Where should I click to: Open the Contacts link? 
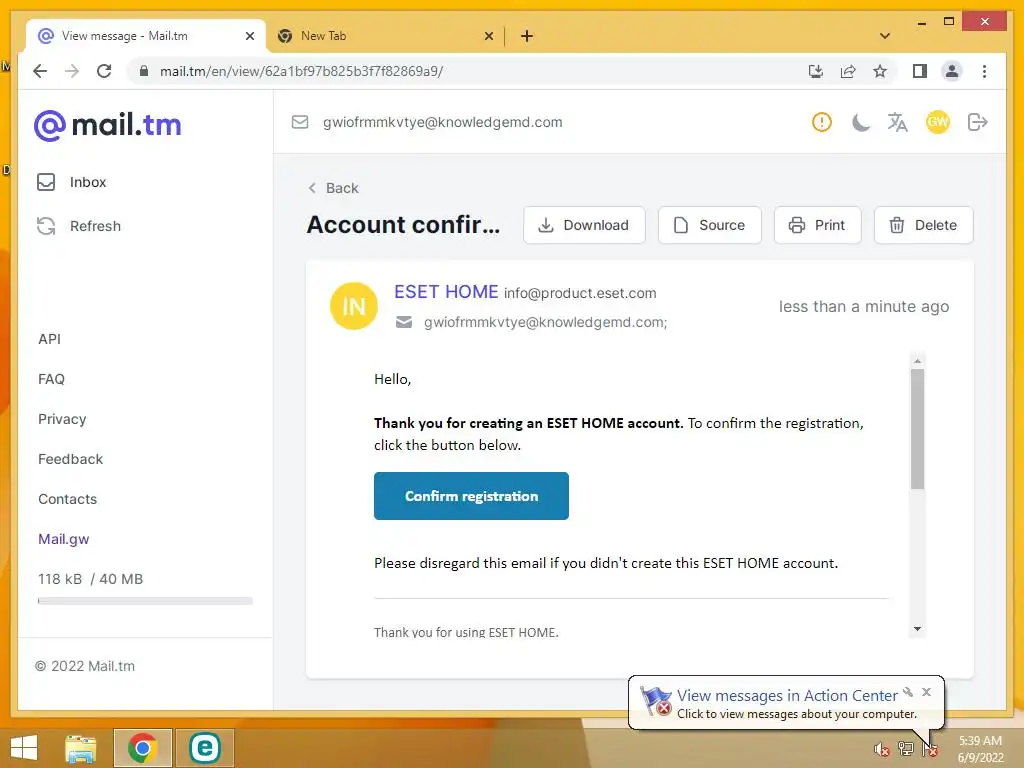click(x=67, y=499)
